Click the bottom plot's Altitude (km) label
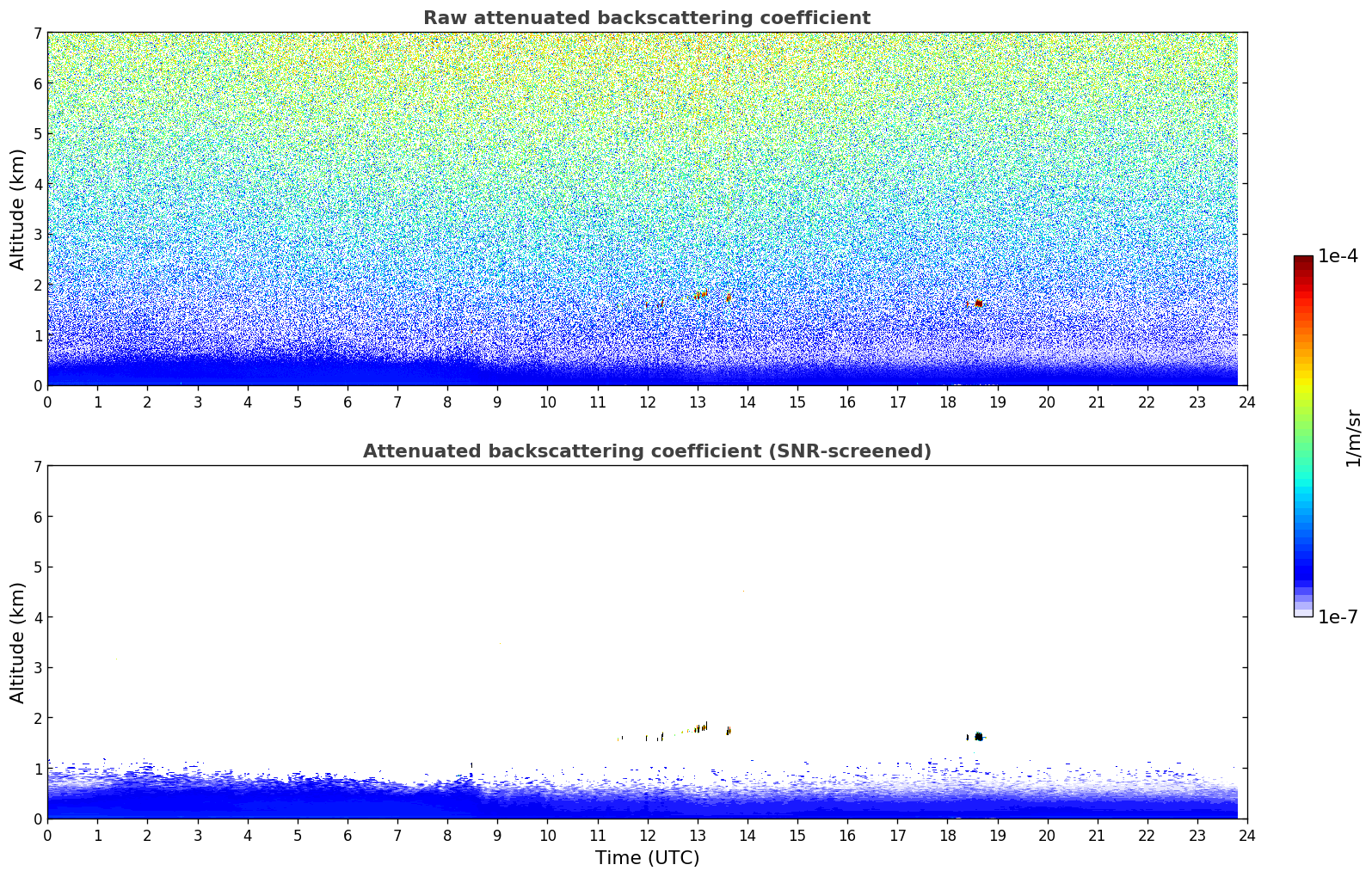The width and height of the screenshot is (1372, 877). pos(18,642)
